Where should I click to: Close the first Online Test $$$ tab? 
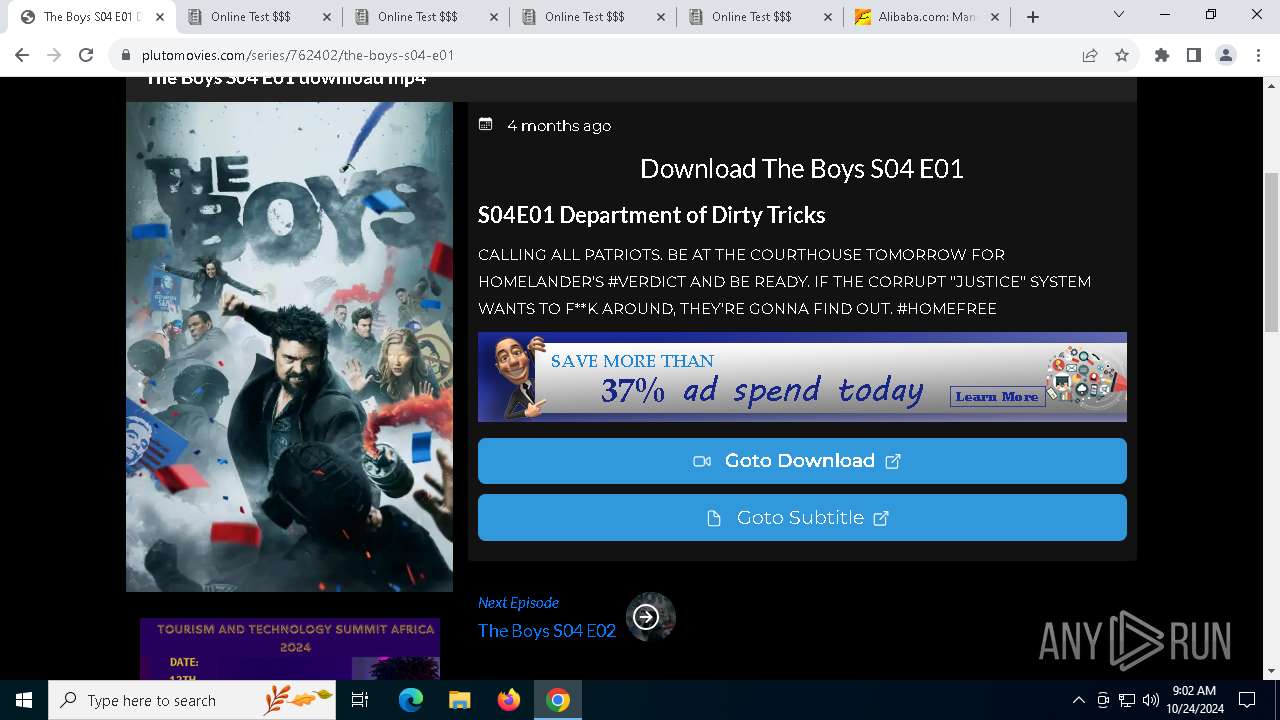click(327, 17)
